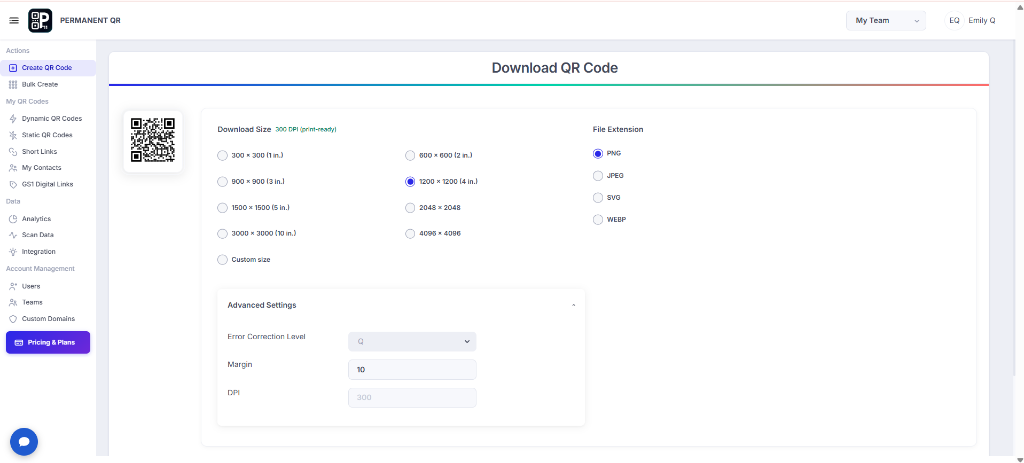Click the Integration bulb icon

[x=13, y=251]
